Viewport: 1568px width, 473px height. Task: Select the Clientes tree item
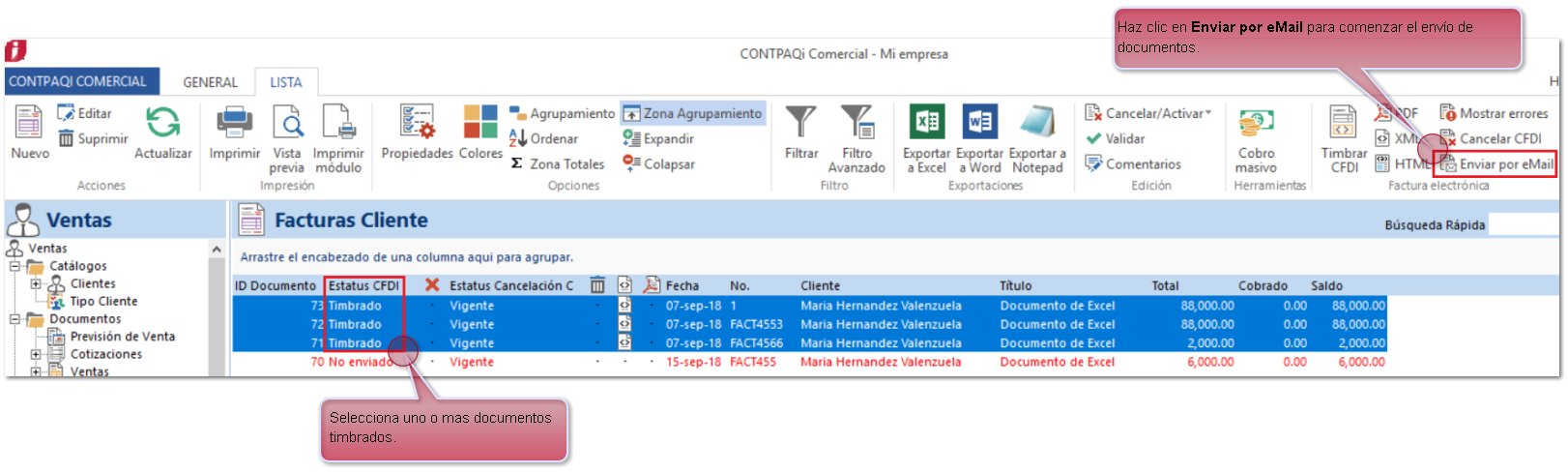(x=93, y=283)
